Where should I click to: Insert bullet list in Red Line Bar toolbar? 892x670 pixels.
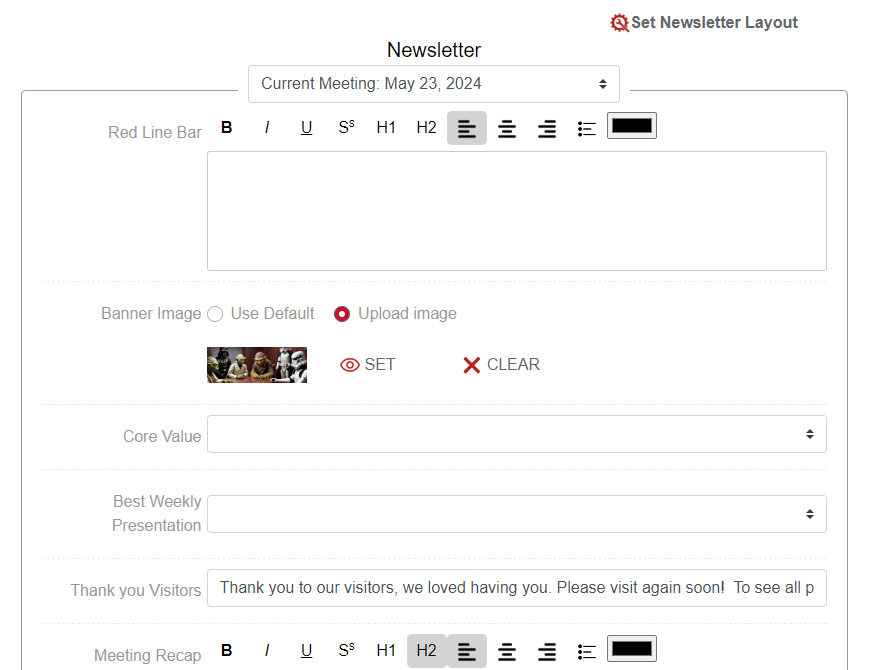click(587, 128)
